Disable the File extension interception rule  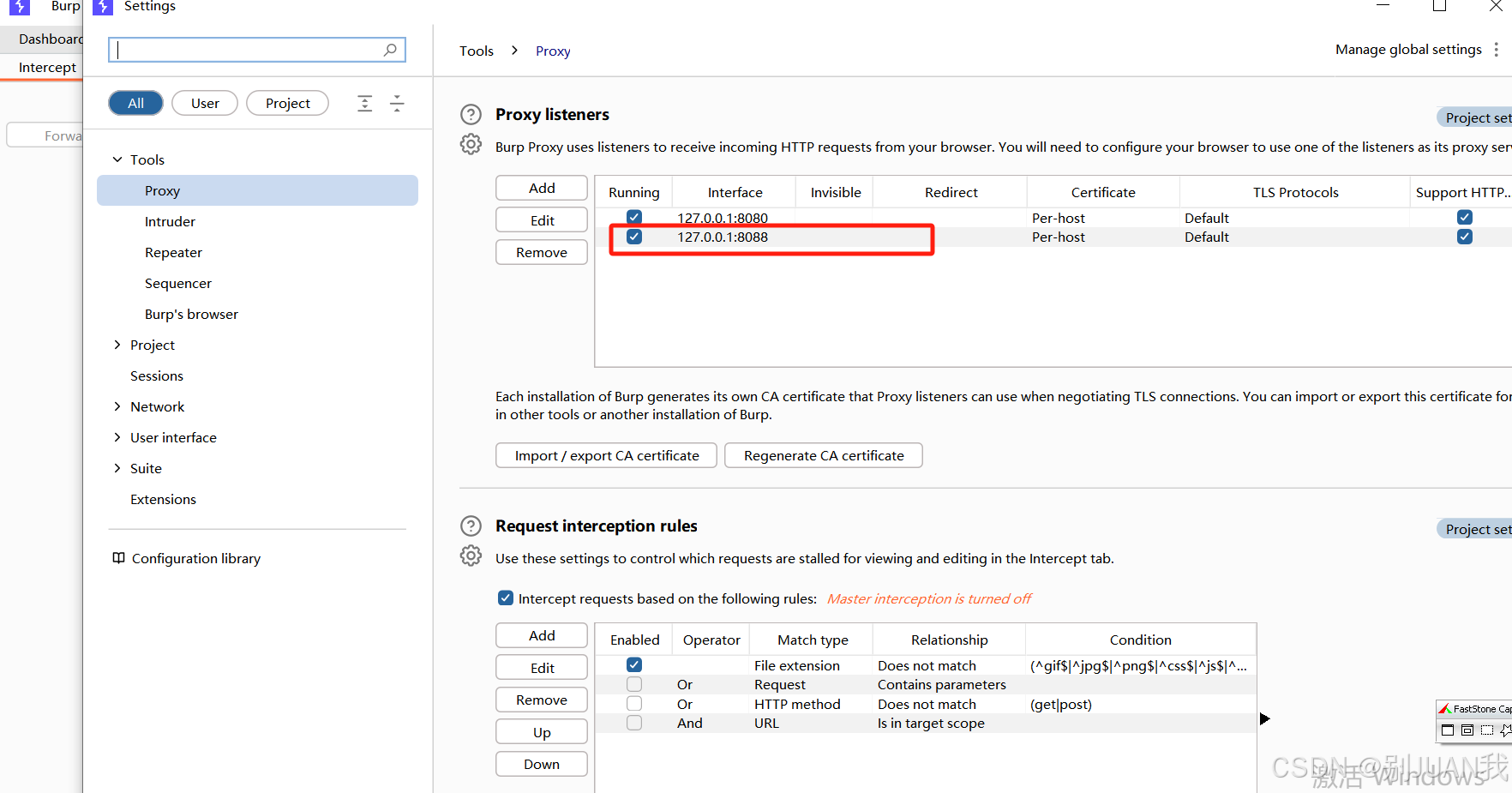point(634,665)
